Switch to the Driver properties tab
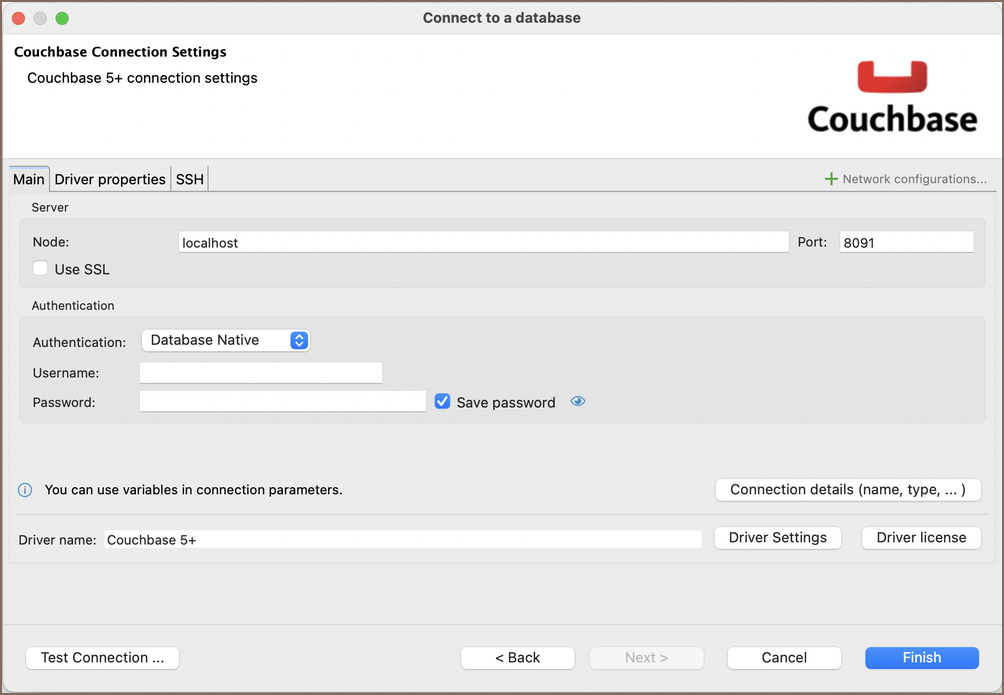1004x695 pixels. pos(110,179)
